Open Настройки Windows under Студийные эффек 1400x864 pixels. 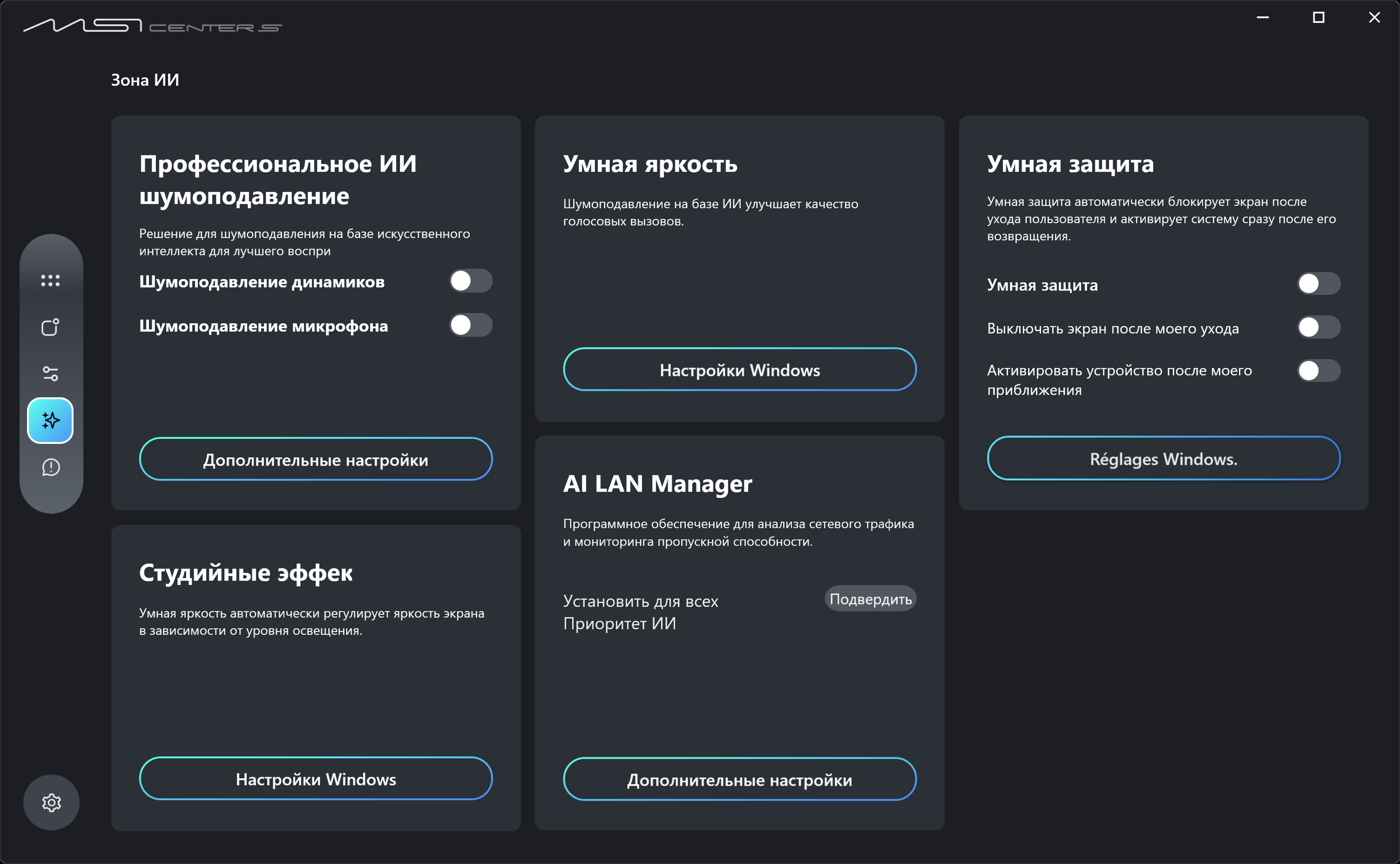316,779
